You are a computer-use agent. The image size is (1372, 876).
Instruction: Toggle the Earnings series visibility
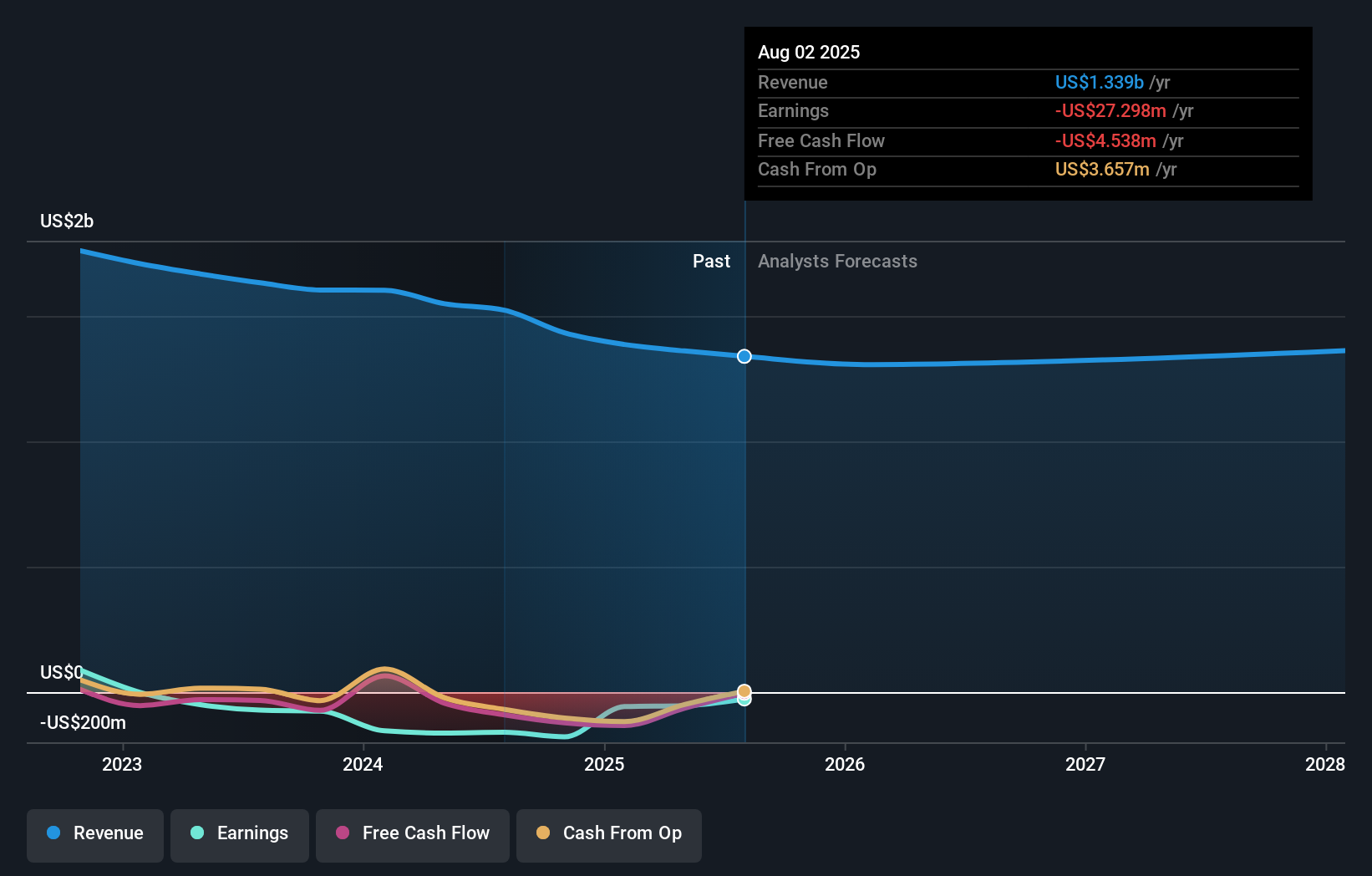click(239, 834)
